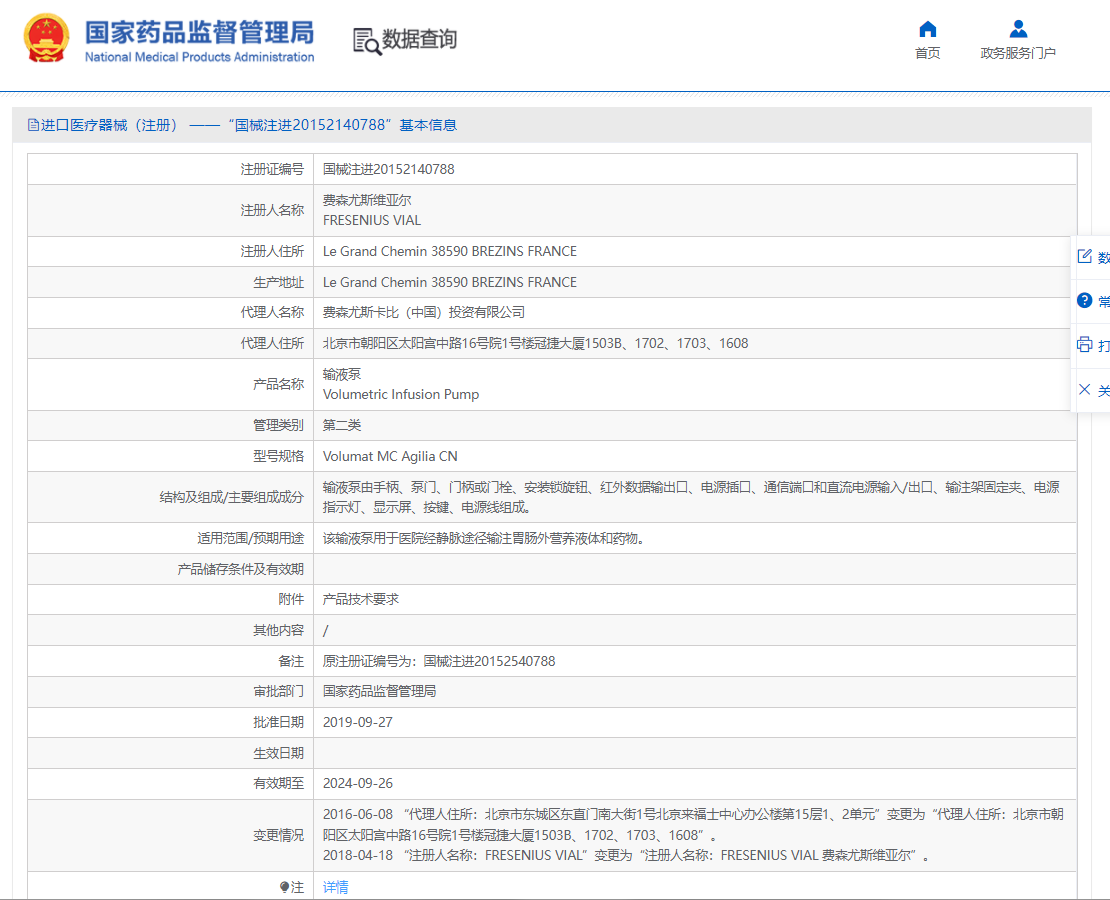The width and height of the screenshot is (1110, 900).
Task: Click attachment value 产品技术要求
Action: (x=361, y=599)
